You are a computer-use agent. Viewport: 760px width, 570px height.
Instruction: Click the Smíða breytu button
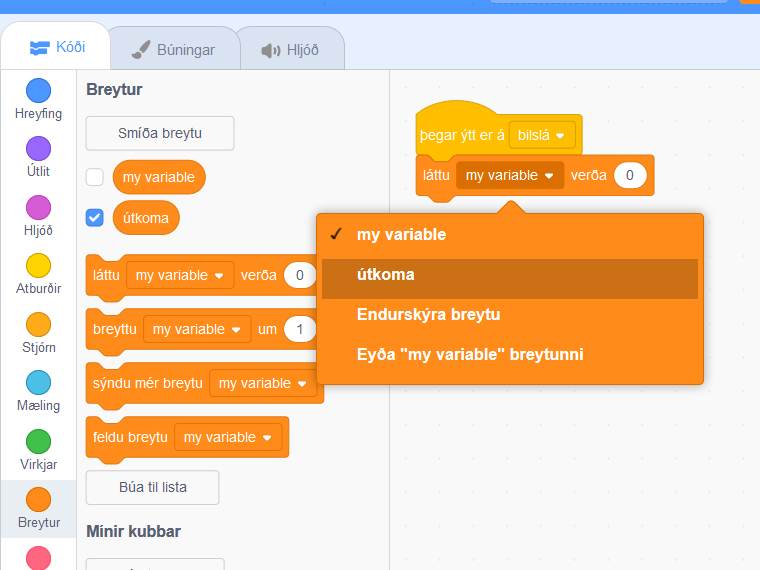coord(160,133)
